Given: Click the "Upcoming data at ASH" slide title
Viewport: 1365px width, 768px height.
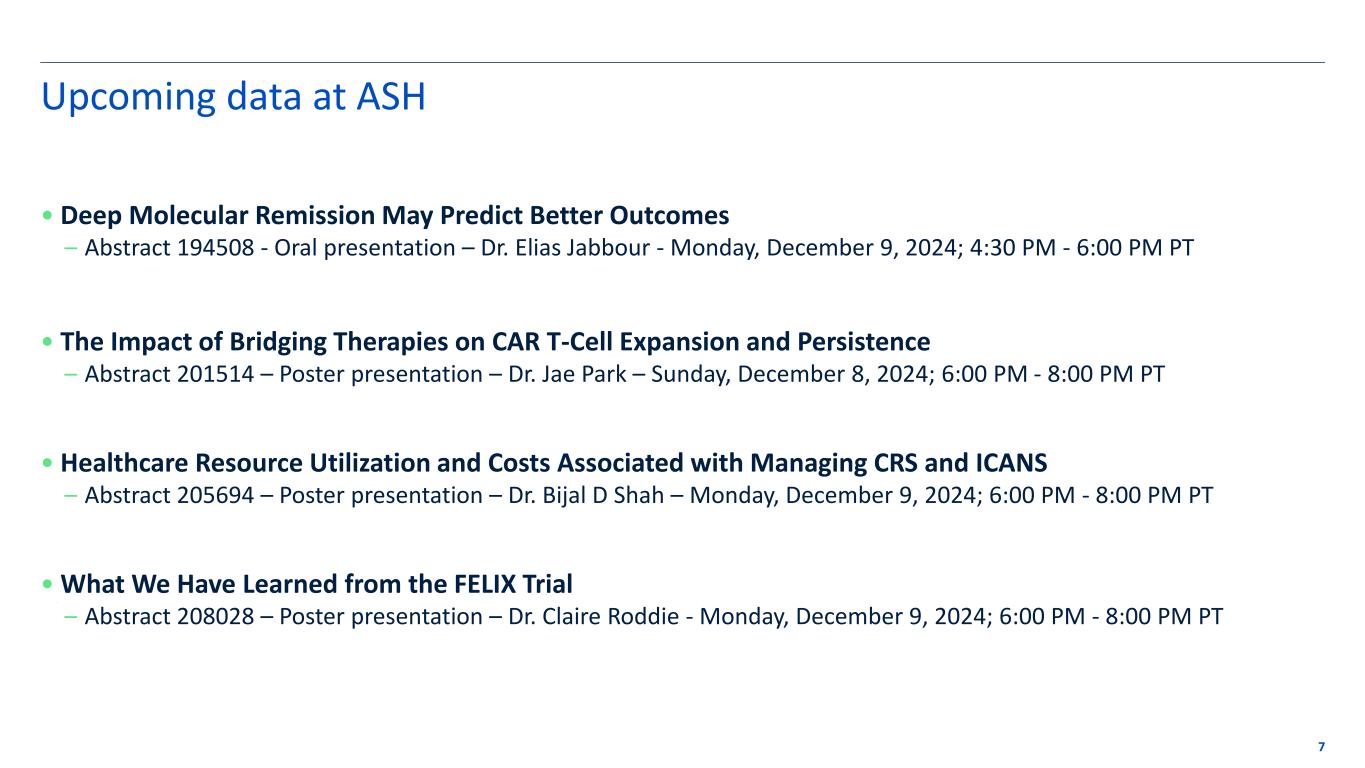Looking at the screenshot, I should coord(232,97).
